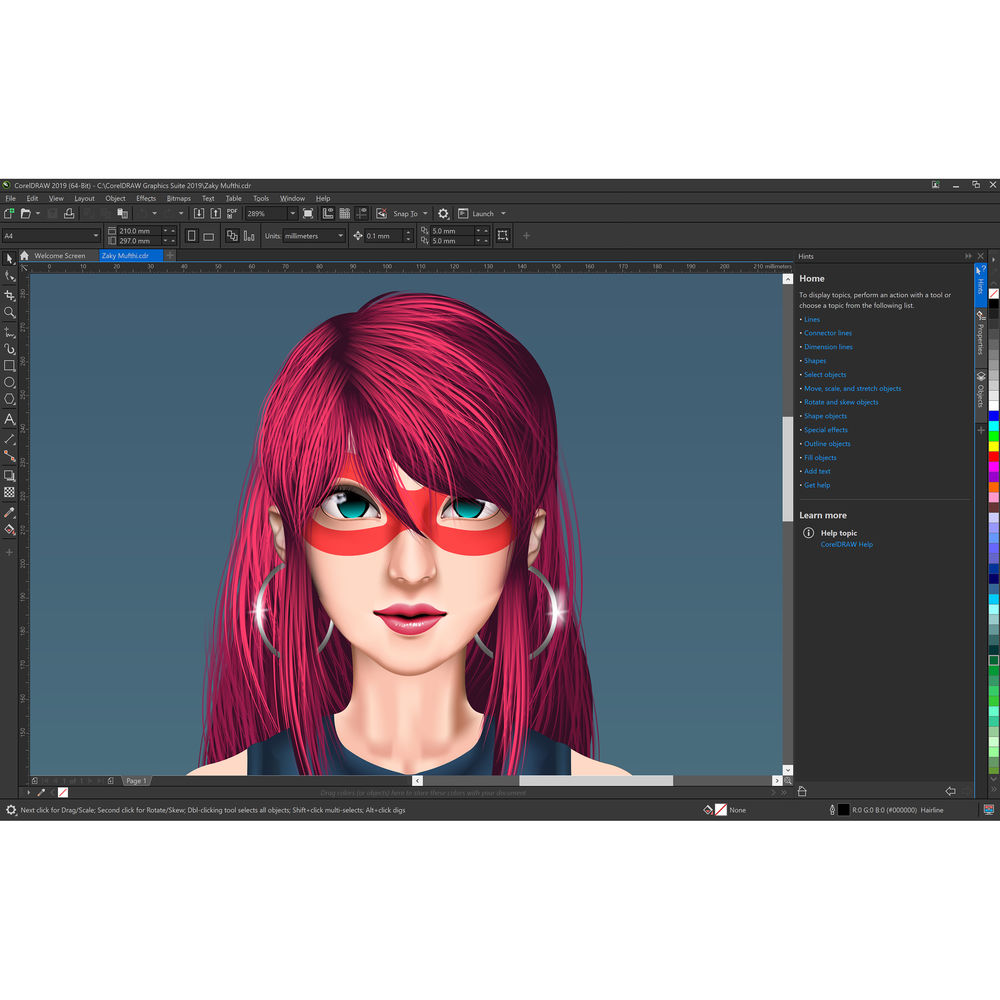Select the Zoom tool in toolbox
This screenshot has width=1000, height=1000.
(10, 313)
